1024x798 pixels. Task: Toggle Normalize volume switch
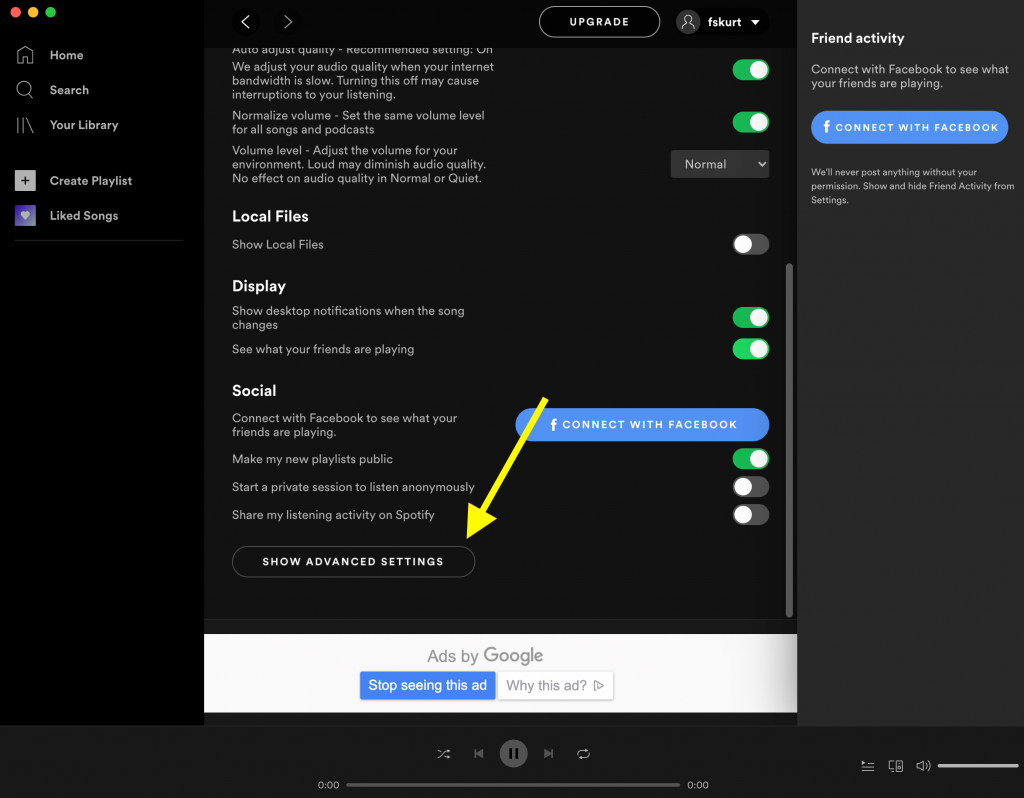[x=750, y=122]
